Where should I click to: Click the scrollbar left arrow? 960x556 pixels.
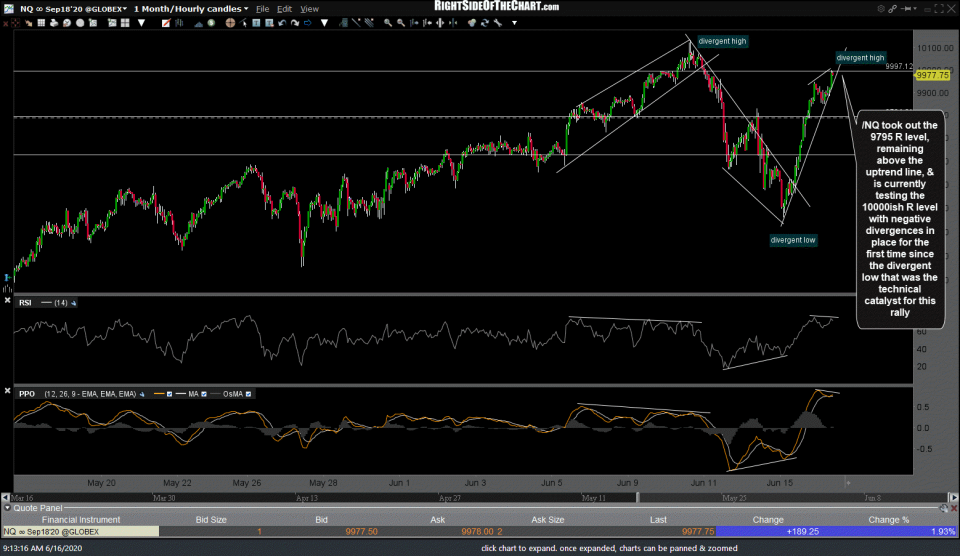[6, 498]
